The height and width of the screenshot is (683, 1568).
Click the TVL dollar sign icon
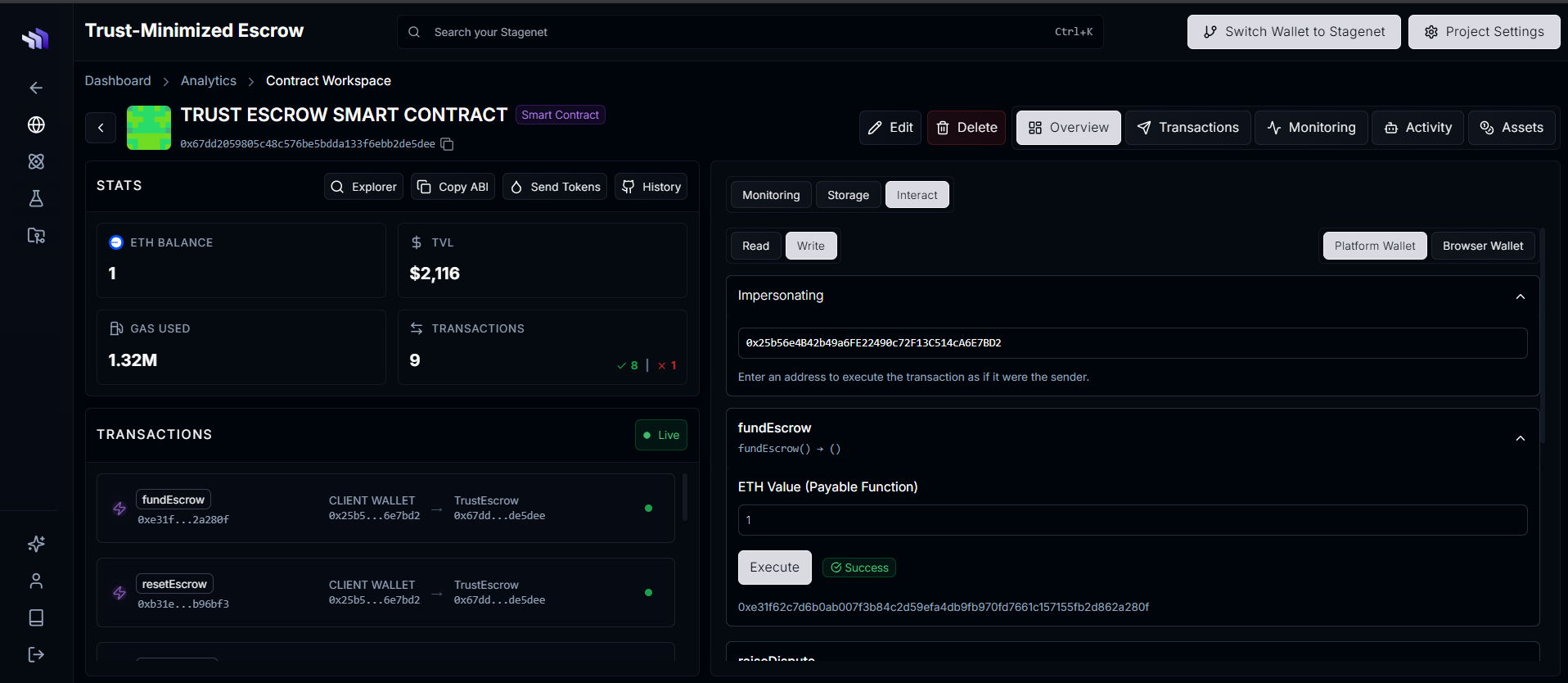click(417, 242)
